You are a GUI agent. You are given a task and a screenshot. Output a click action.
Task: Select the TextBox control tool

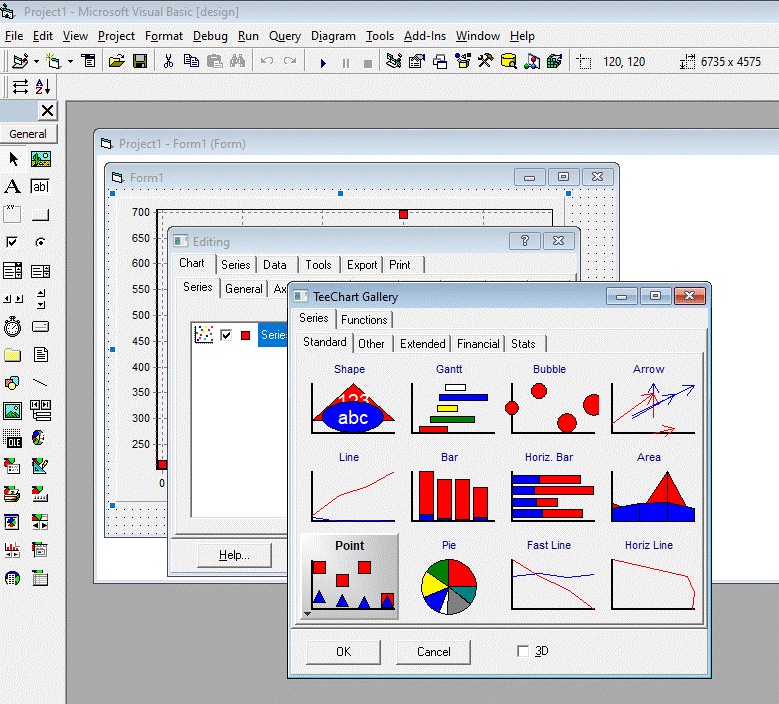(41, 186)
